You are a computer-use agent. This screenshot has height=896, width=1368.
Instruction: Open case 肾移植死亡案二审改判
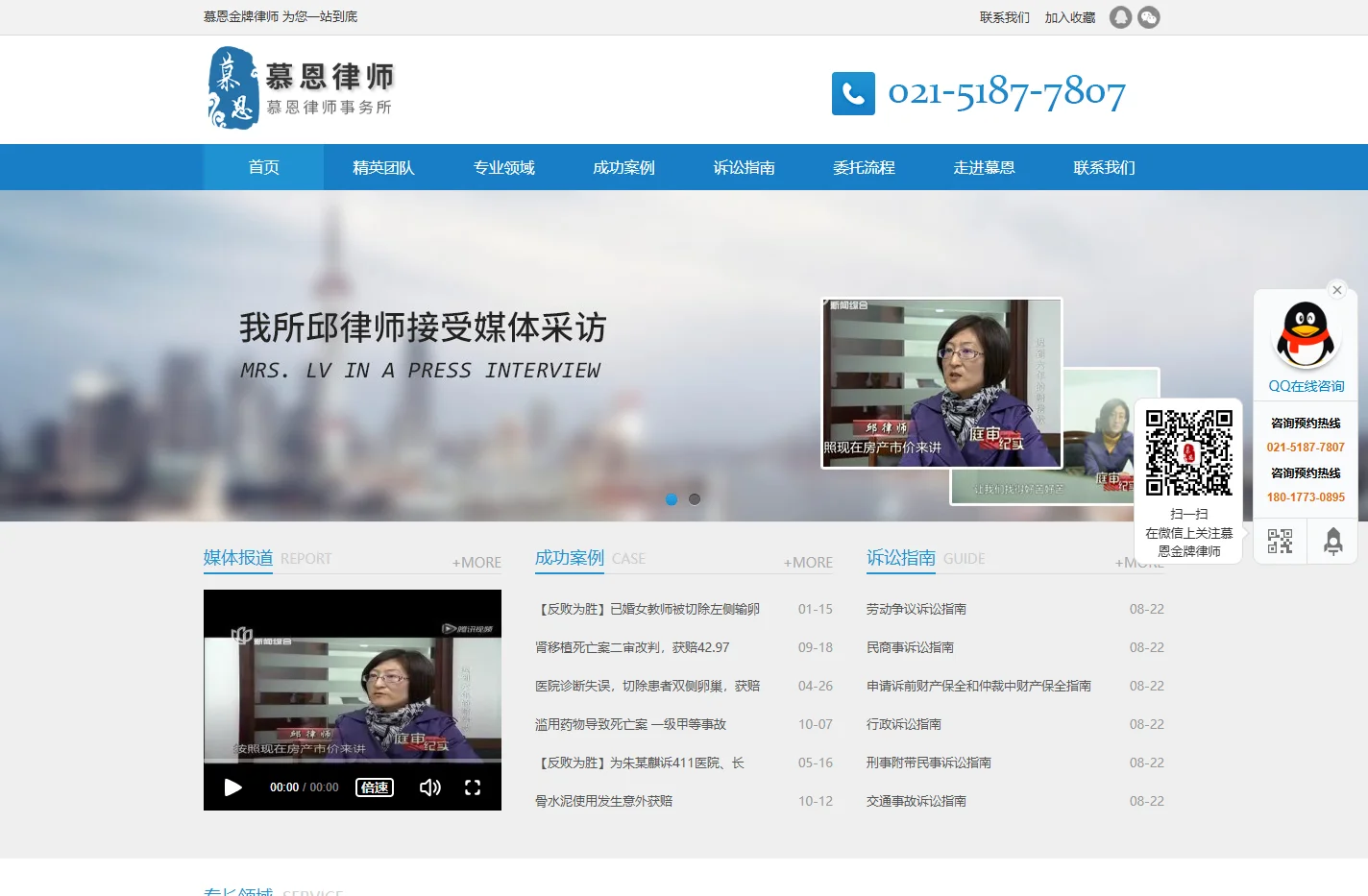click(632, 647)
